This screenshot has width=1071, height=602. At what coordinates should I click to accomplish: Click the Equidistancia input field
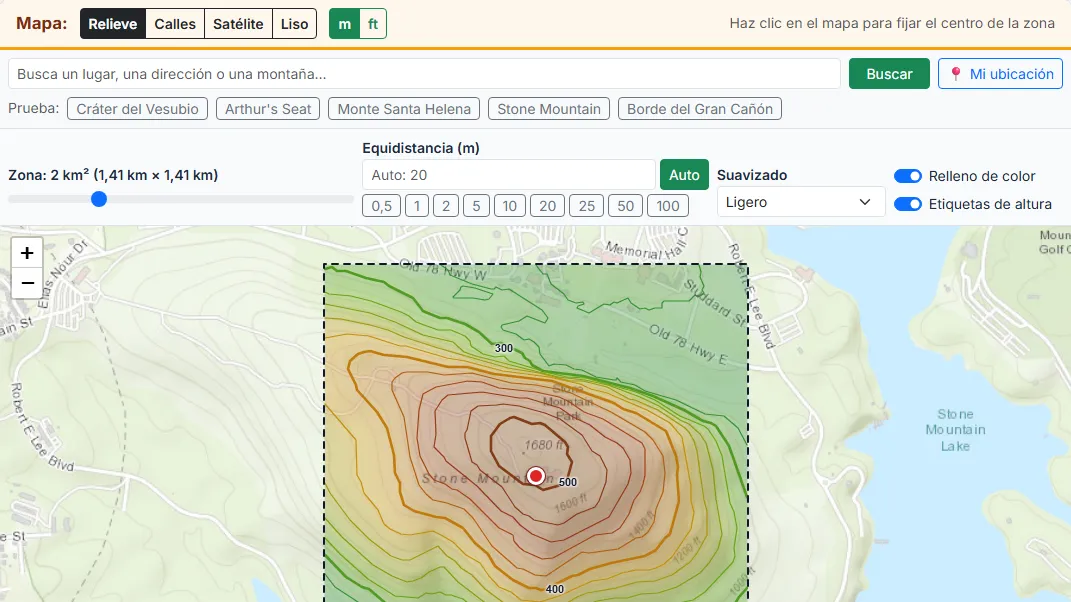pos(509,175)
